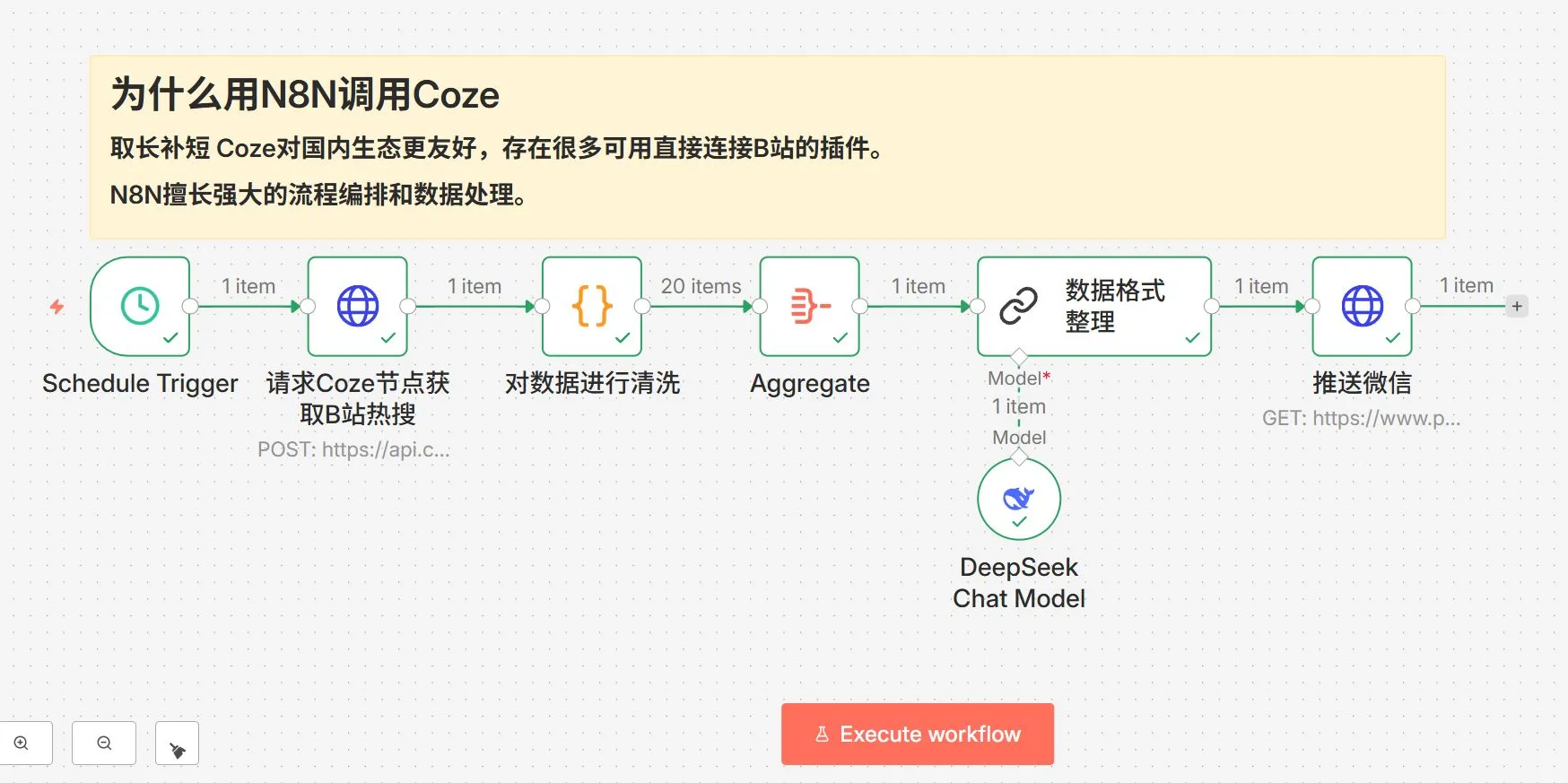This screenshot has width=1568, height=783.
Task: Click the 20 items connection label
Action: [x=701, y=286]
